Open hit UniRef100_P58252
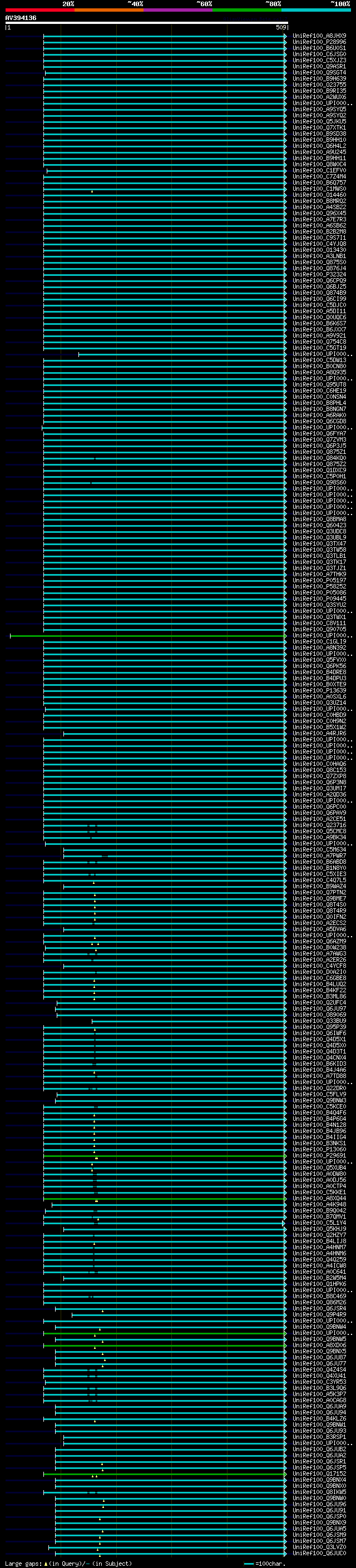Screen dimensions: 356x1568 pos(319,586)
